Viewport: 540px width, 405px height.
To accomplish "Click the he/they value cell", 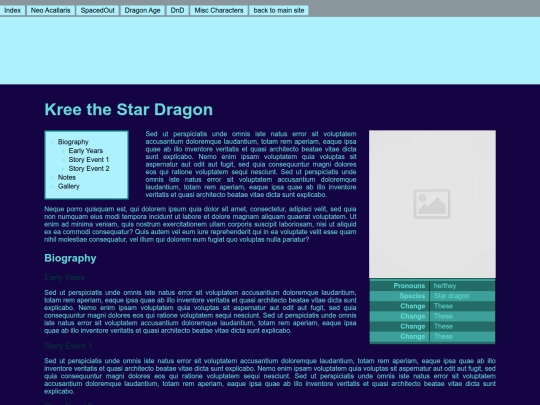I will pos(463,286).
